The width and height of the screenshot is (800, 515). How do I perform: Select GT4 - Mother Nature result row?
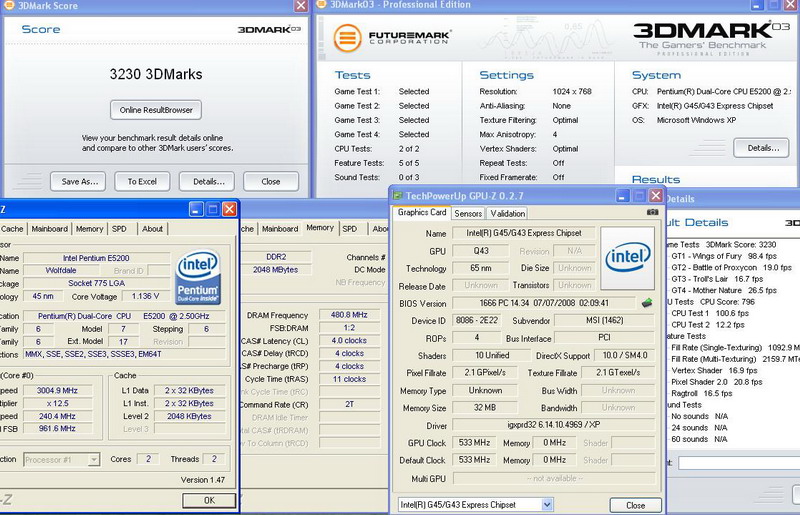click(723, 290)
